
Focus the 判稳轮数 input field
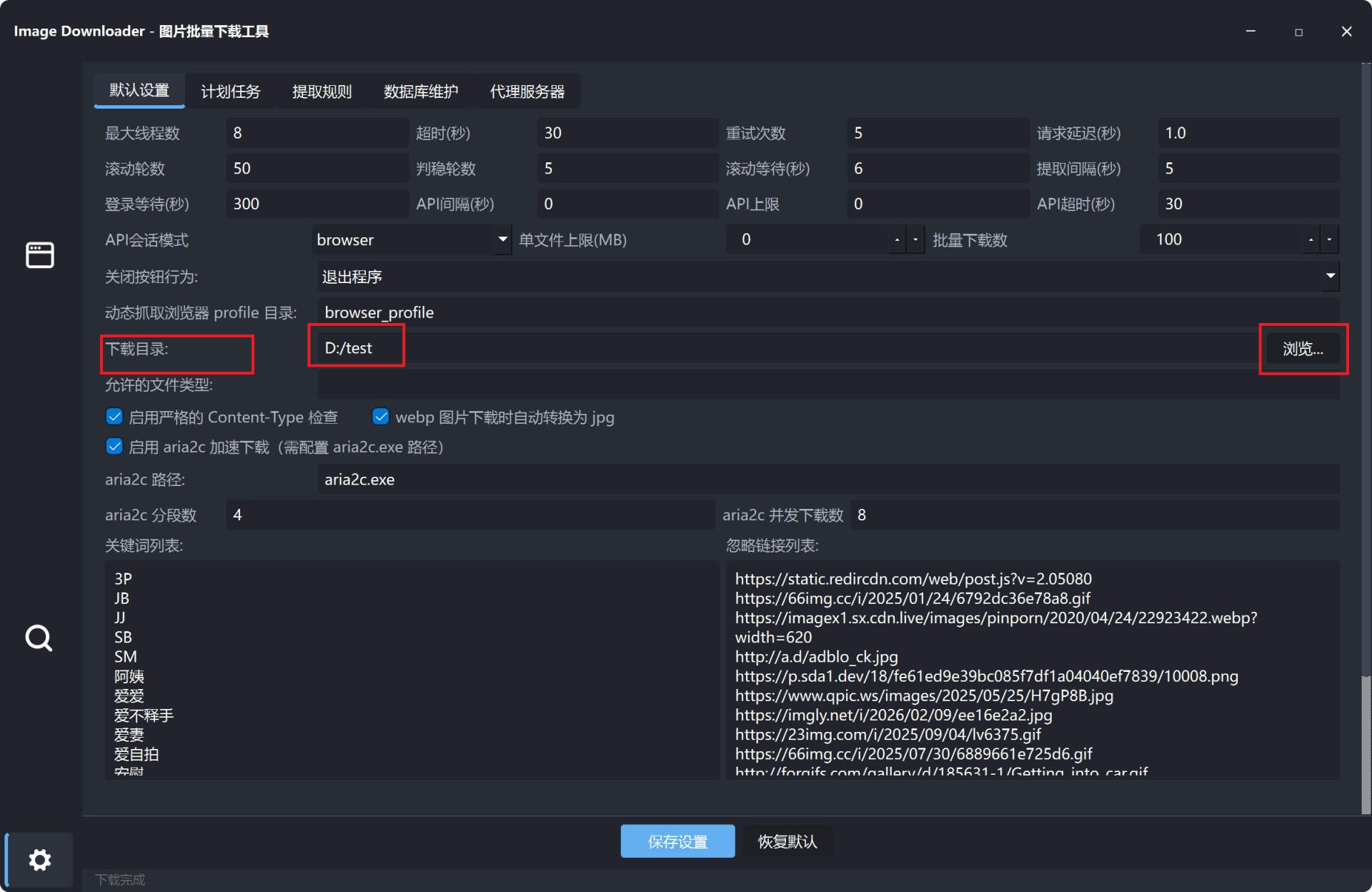tap(627, 169)
